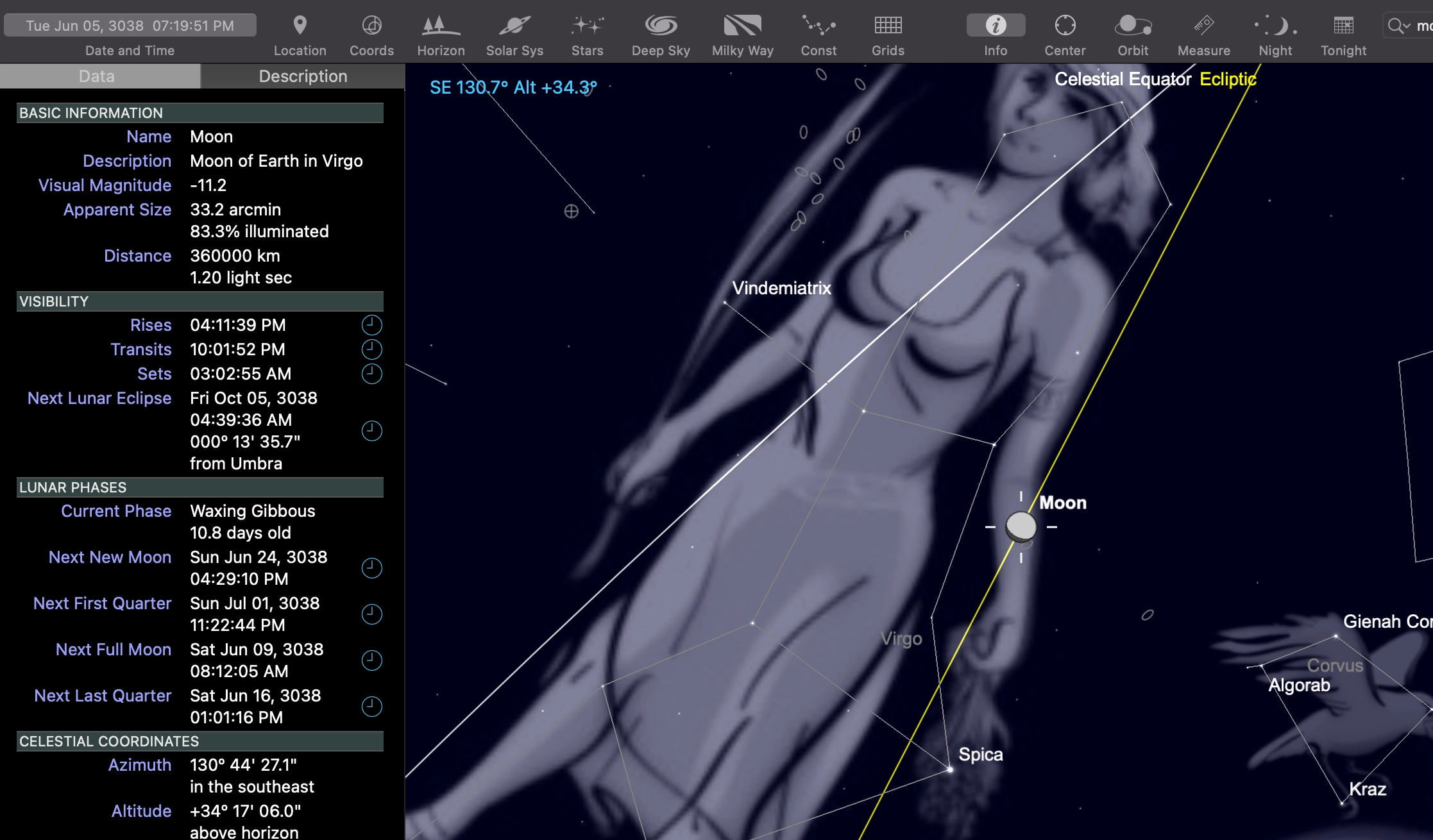Click the azimuth value 130° 44' 27.1"

(x=243, y=765)
